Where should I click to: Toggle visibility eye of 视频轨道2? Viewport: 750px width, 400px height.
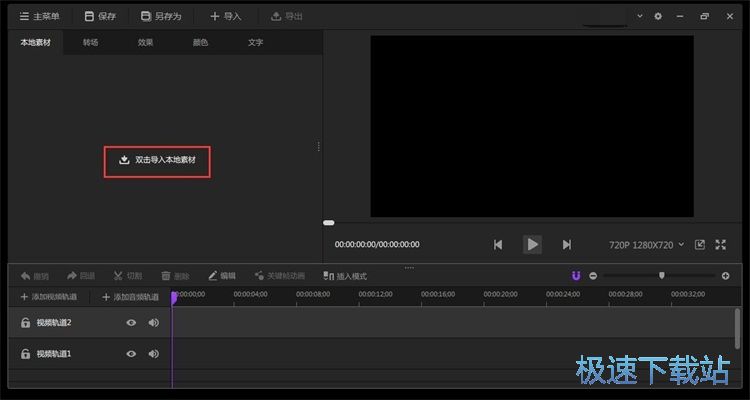coord(131,323)
